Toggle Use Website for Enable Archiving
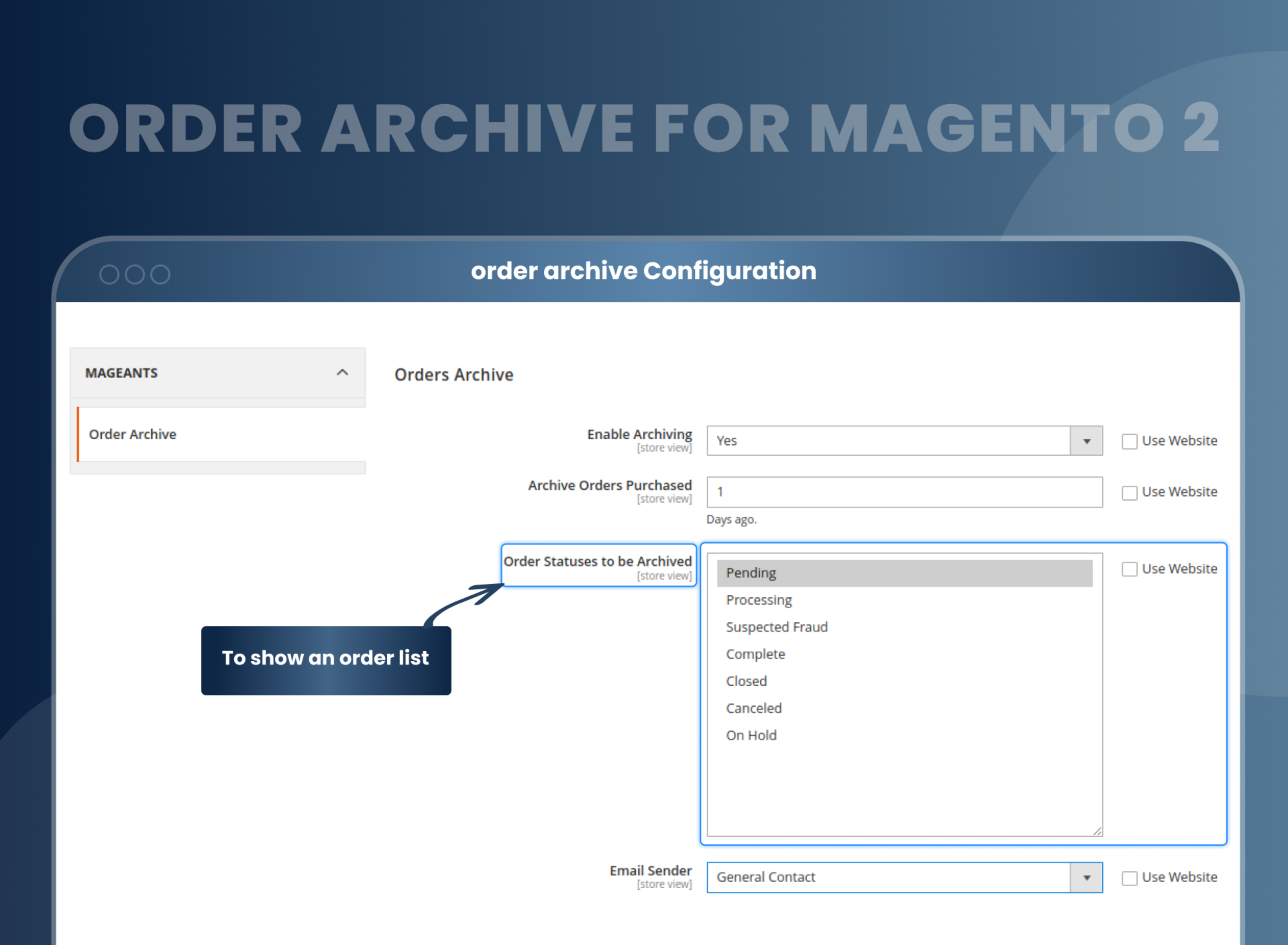This screenshot has height=945, width=1288. point(1129,441)
